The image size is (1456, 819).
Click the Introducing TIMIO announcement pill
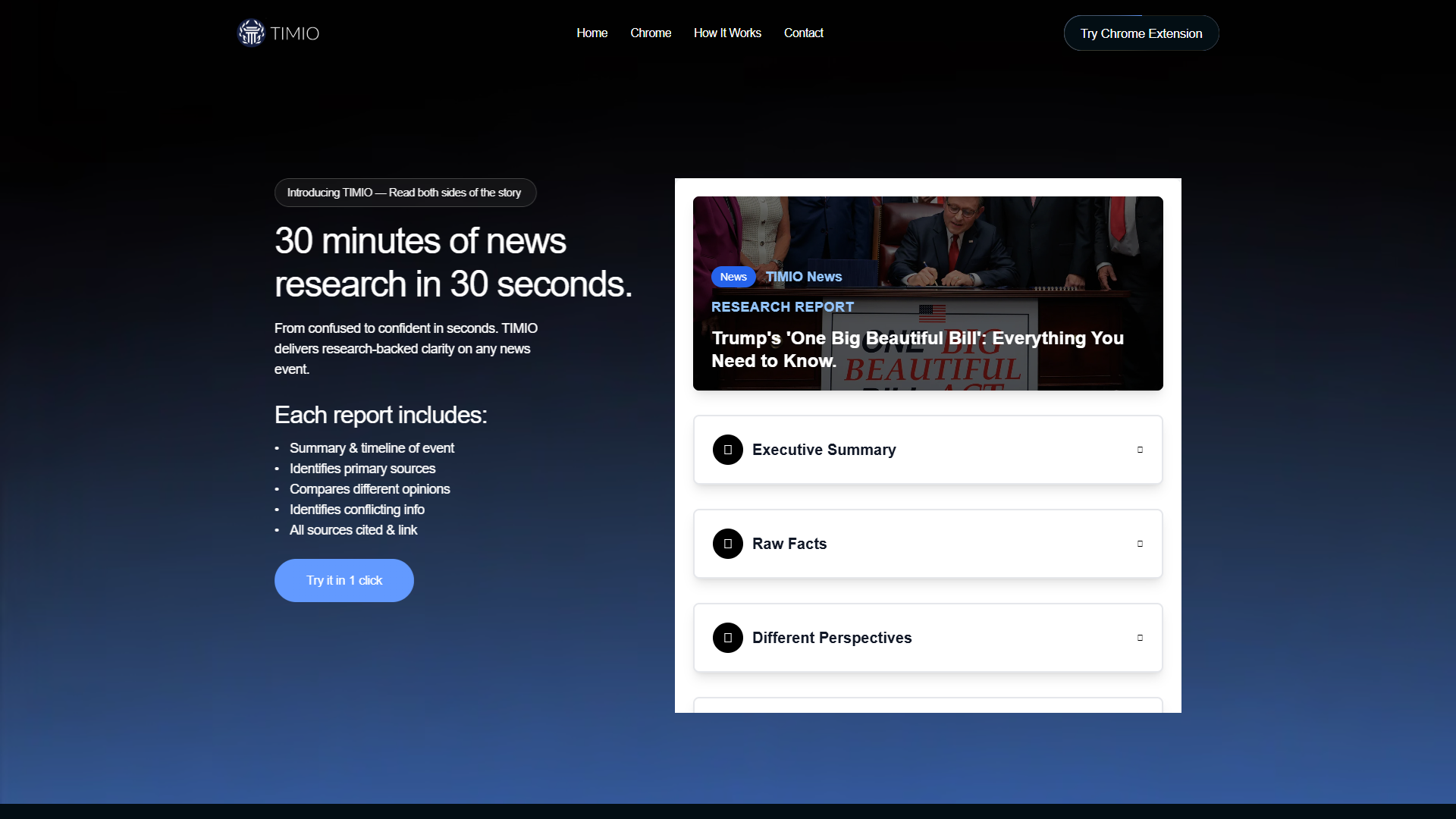(x=405, y=193)
